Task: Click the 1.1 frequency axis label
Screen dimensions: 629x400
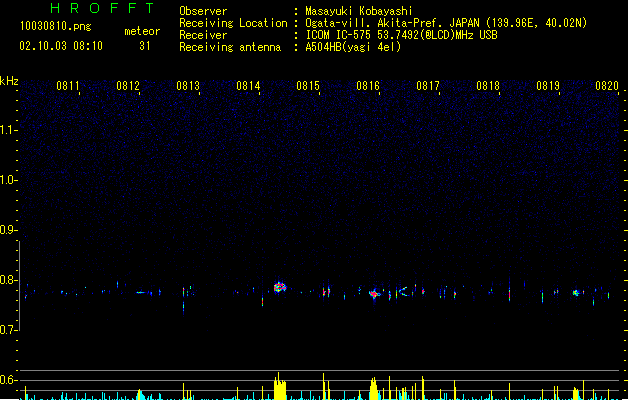Action: click(x=8, y=130)
